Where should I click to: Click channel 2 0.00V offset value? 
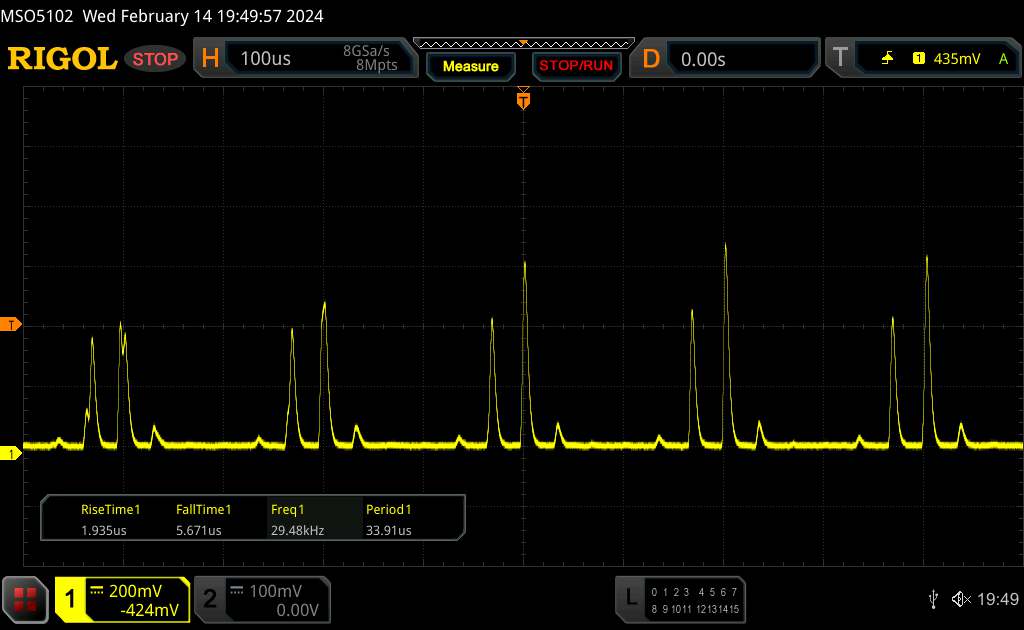[297, 610]
